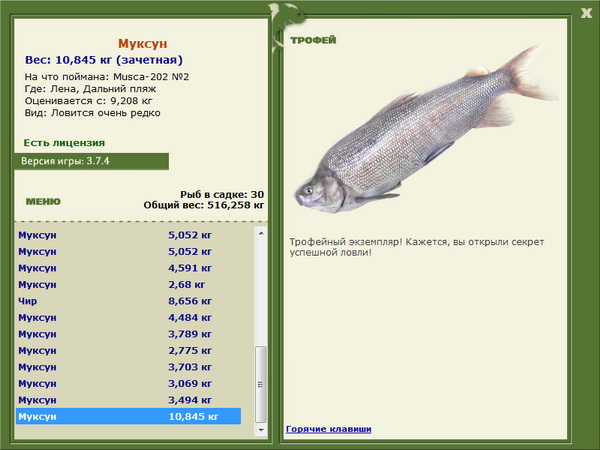Click the orange Муксун fish title
This screenshot has height=450, width=600.
142,44
